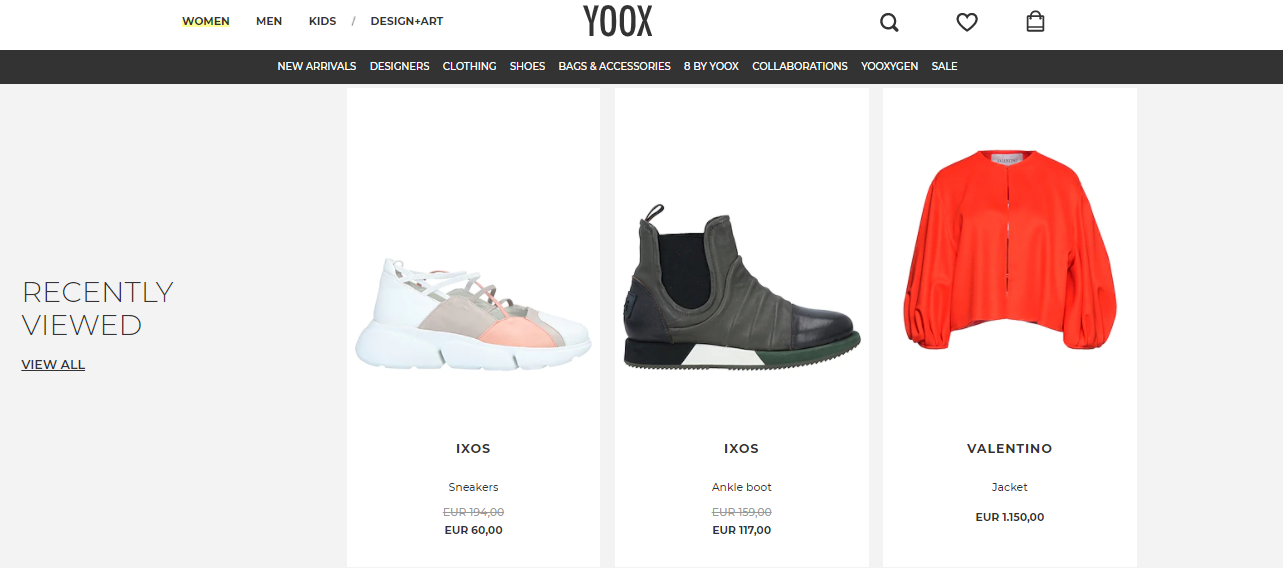This screenshot has height=568, width=1283.
Task: Open the DESIGN+ART section
Action: click(407, 21)
